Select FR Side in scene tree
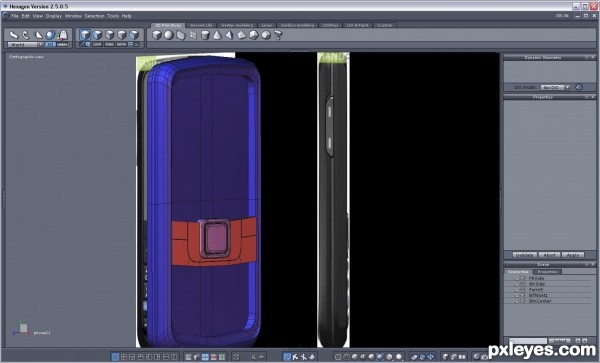Image resolution: width=600 pixels, height=363 pixels. pos(536,278)
